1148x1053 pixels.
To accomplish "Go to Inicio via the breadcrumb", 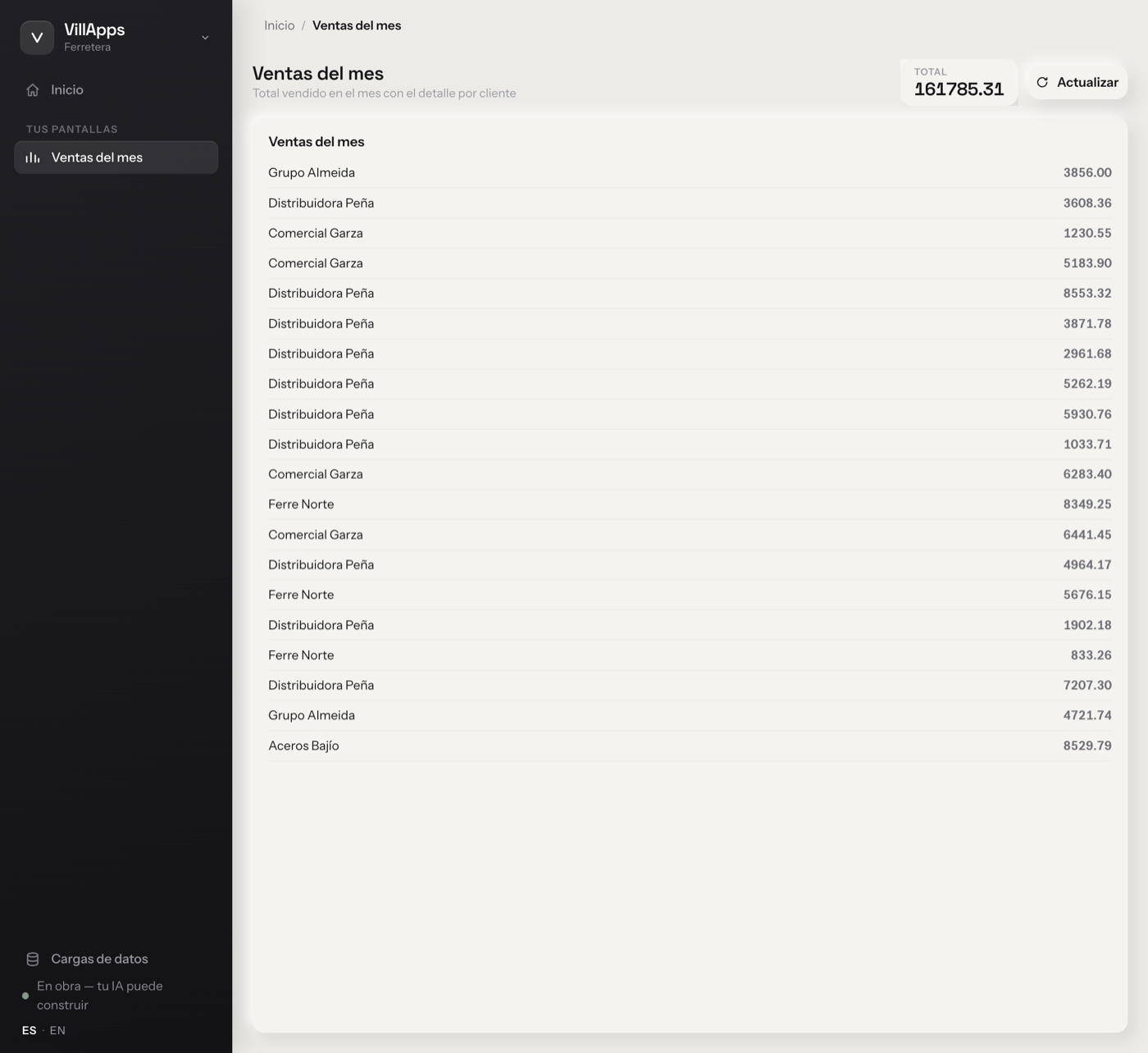I will (280, 25).
